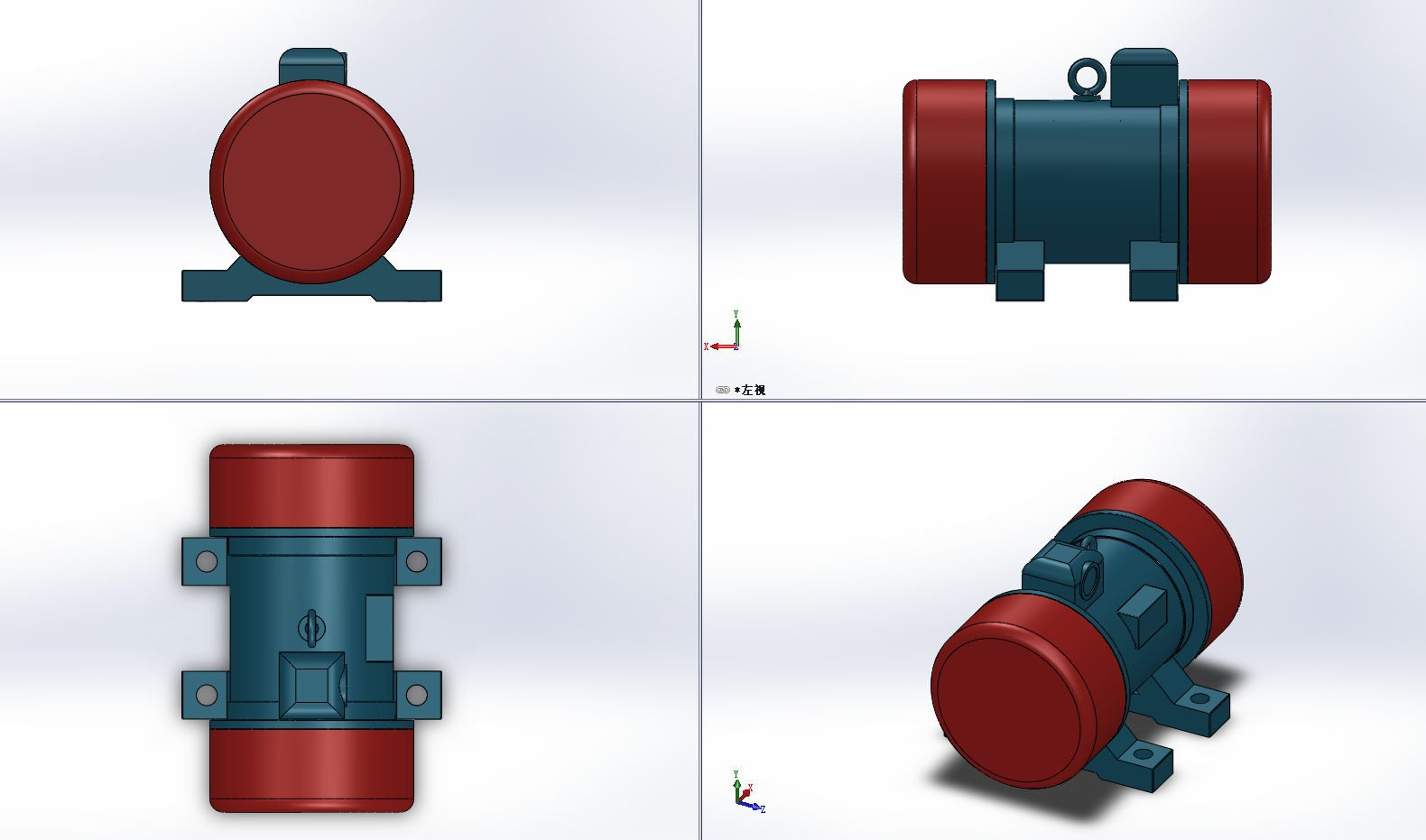This screenshot has width=1426, height=840.
Task: Pick the right red end cover in the side view
Action: click(x=1228, y=181)
